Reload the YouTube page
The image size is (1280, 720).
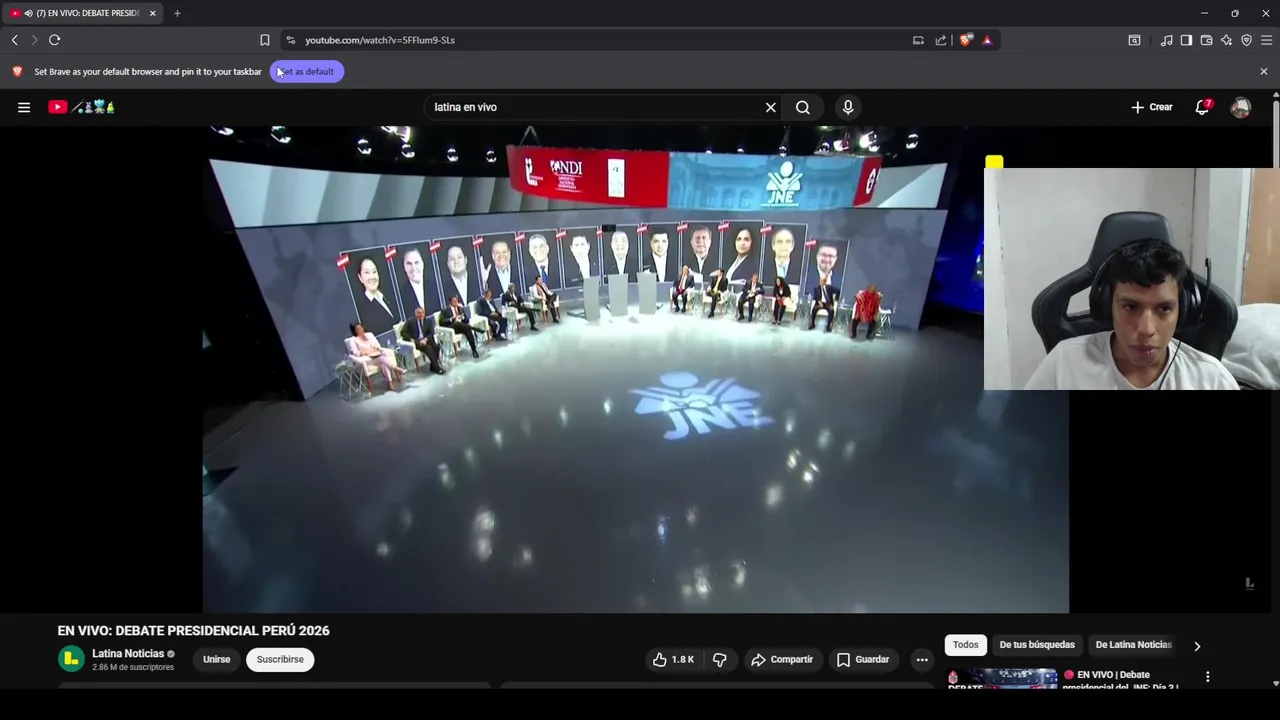pos(54,40)
